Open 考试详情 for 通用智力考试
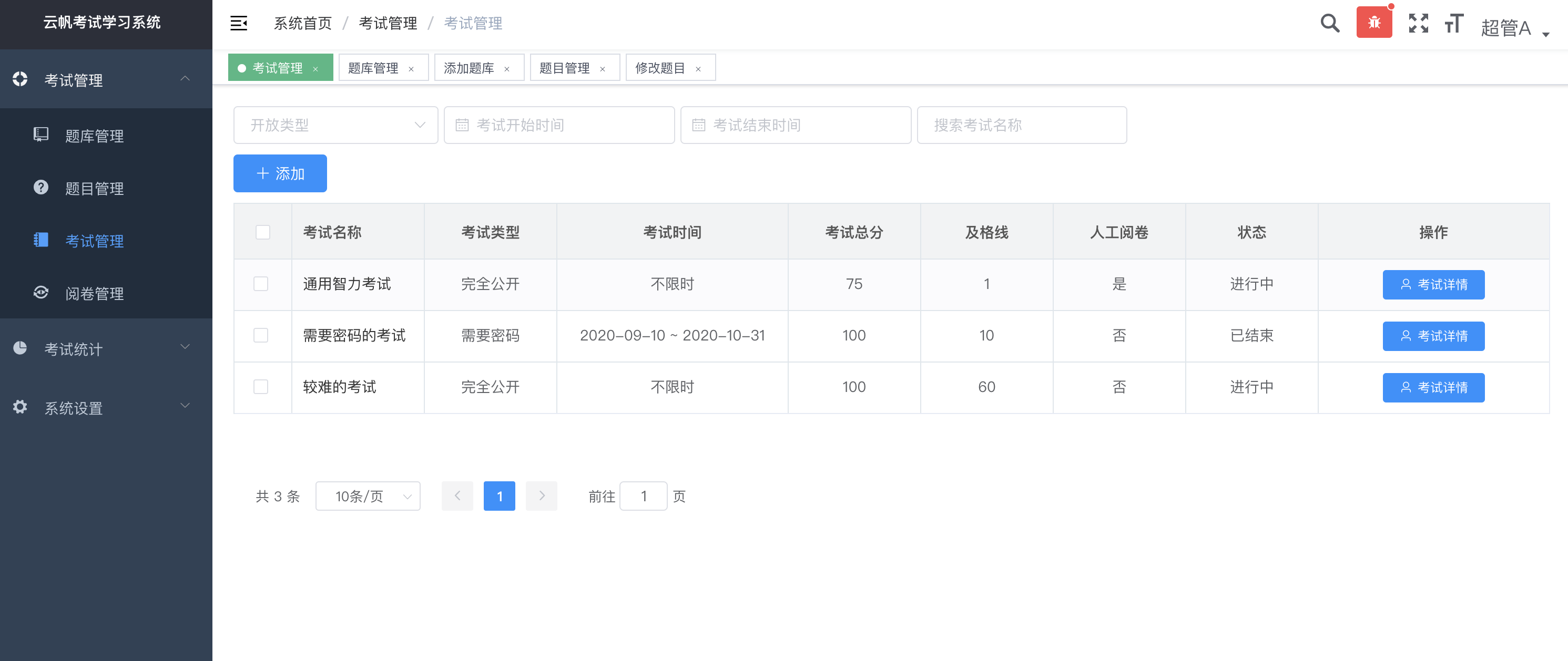This screenshot has width=1568, height=661. click(1433, 285)
